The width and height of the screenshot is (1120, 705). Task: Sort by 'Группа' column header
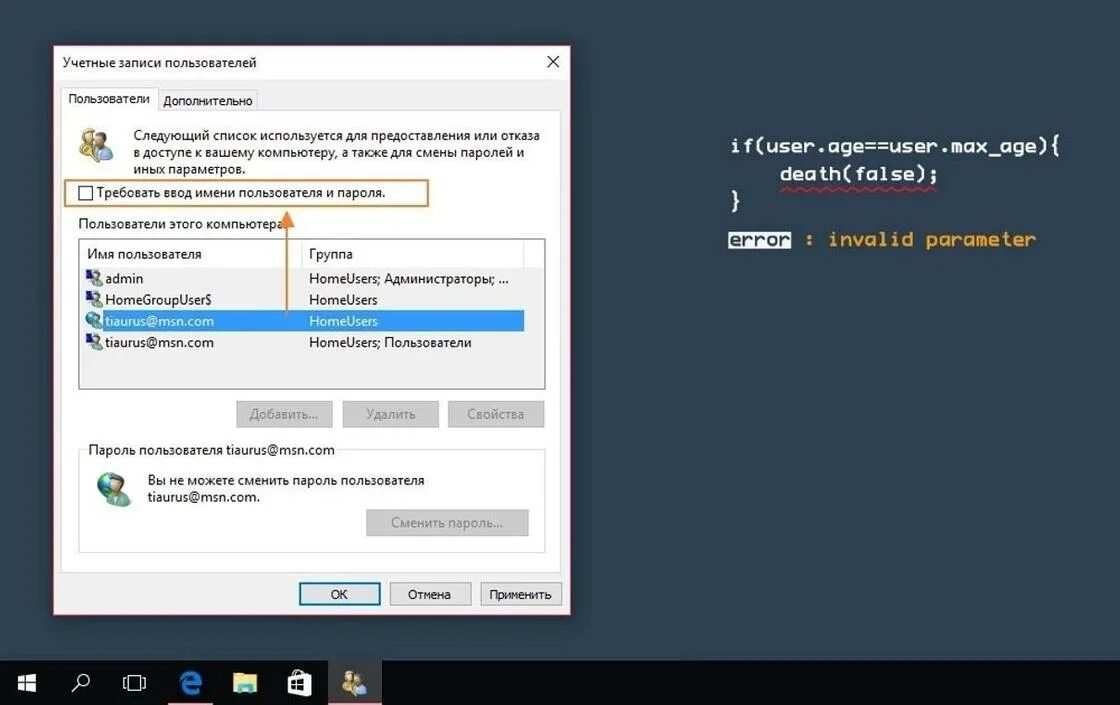pos(413,254)
